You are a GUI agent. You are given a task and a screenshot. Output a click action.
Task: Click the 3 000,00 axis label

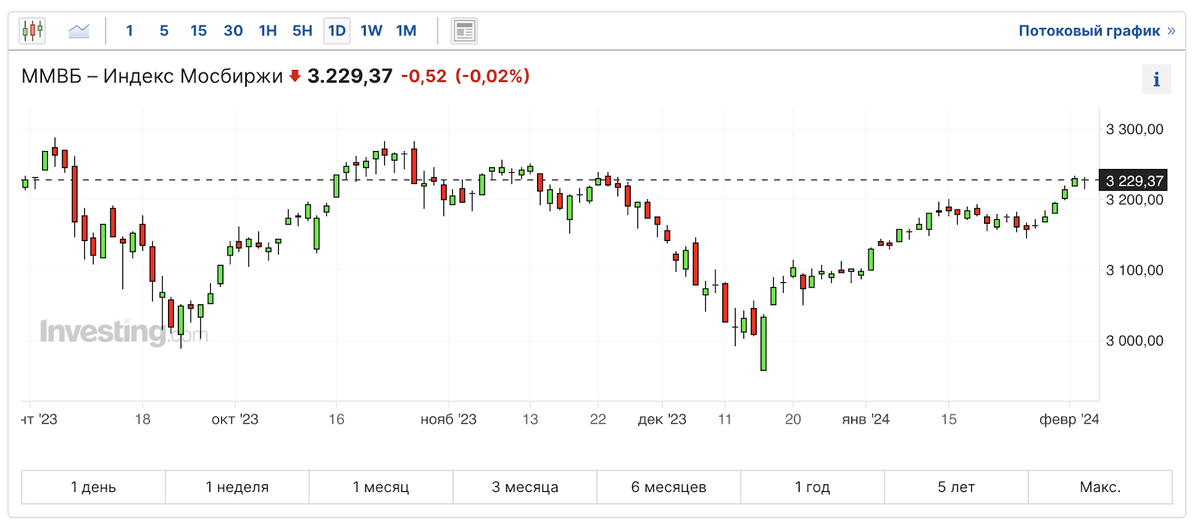pyautogui.click(x=1135, y=341)
